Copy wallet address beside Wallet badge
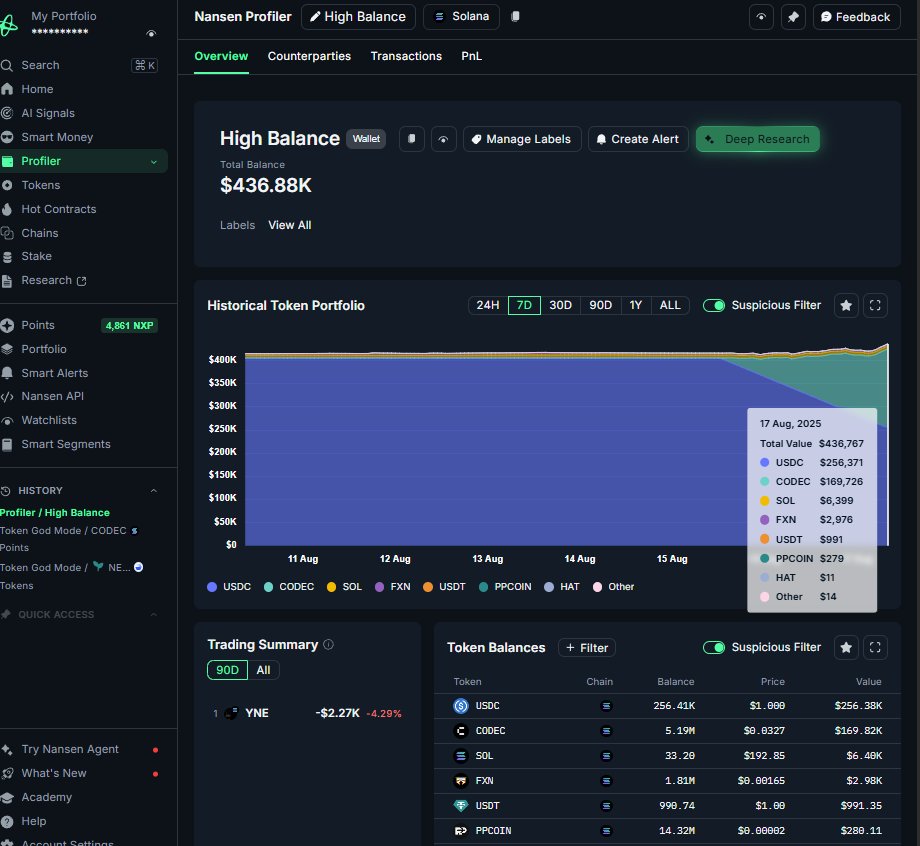Image resolution: width=920 pixels, height=846 pixels. click(x=412, y=139)
